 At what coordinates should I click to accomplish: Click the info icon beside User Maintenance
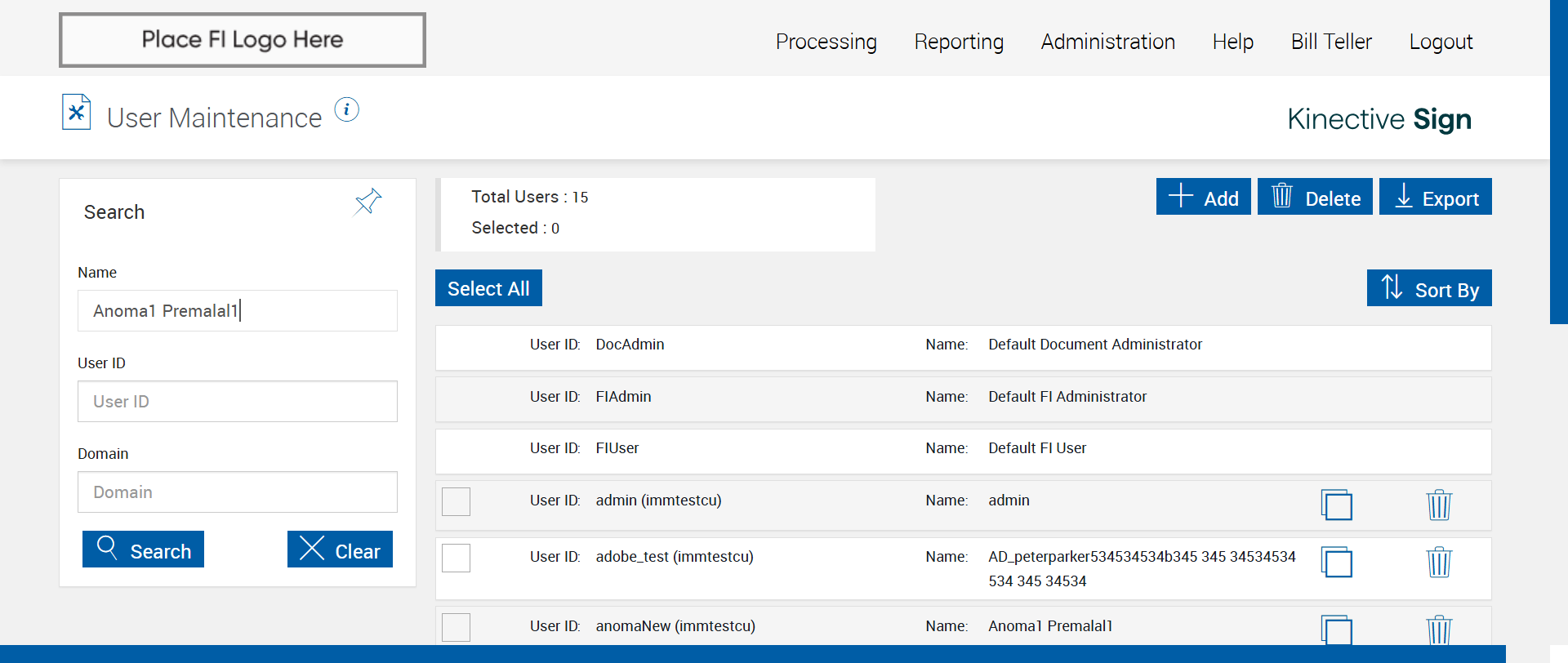click(346, 110)
